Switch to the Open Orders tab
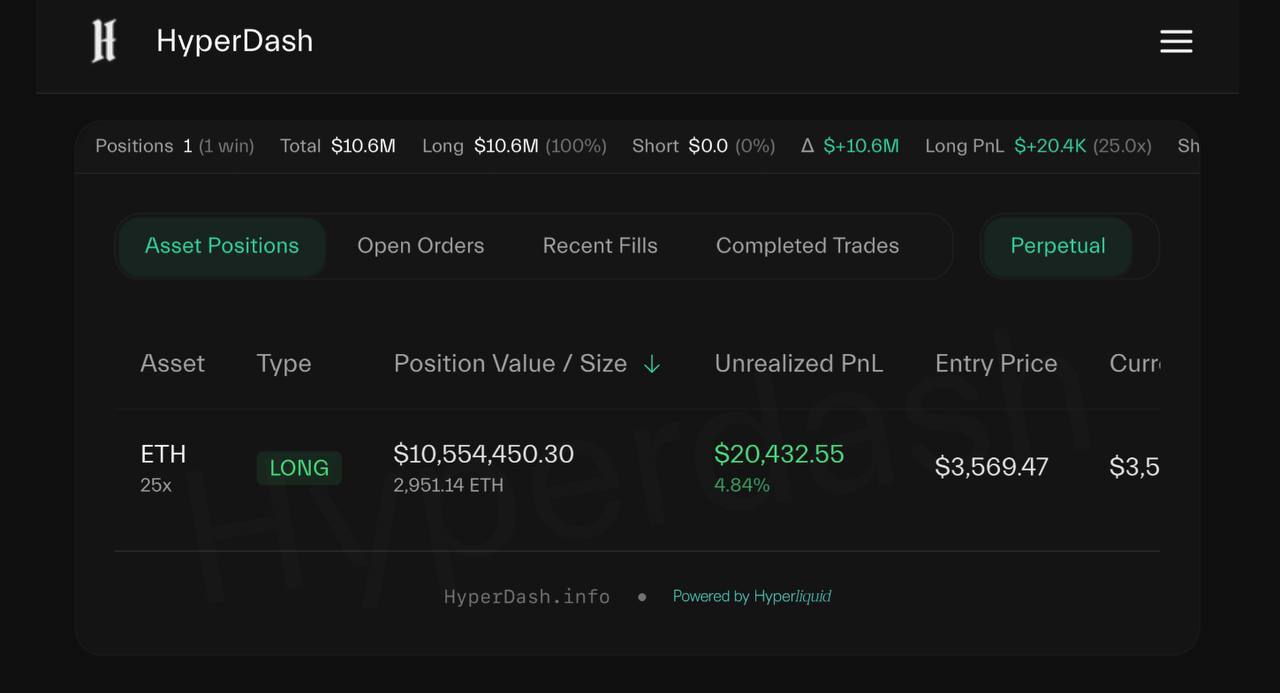This screenshot has width=1280, height=693. click(x=421, y=246)
